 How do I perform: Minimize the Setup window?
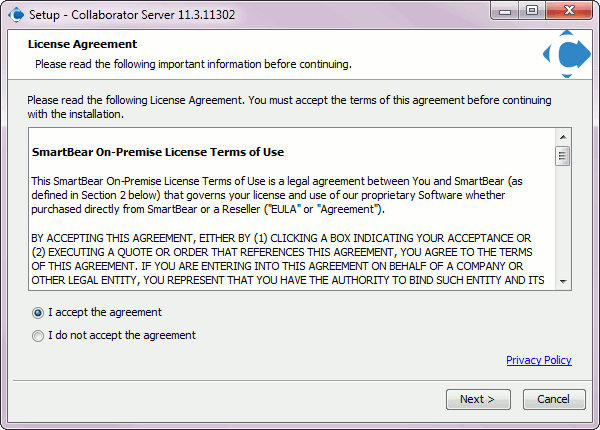pyautogui.click(x=505, y=11)
